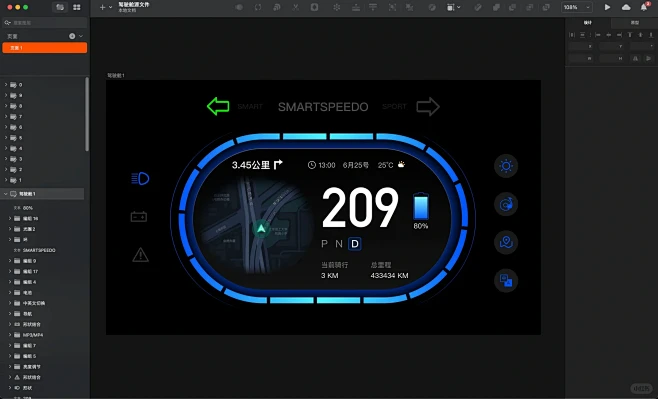Click the align horizontal centers icon
Viewport: 658px width, 399px height.
[608, 35]
